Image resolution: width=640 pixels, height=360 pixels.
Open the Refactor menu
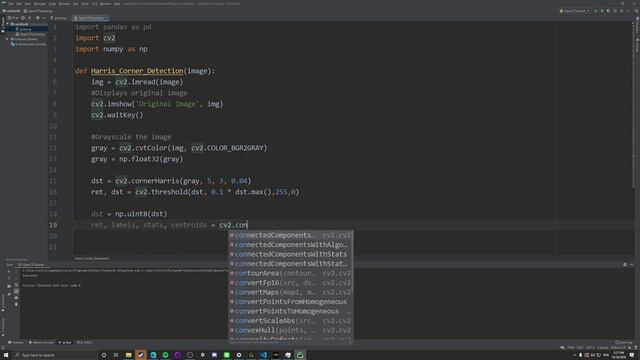(64, 4)
